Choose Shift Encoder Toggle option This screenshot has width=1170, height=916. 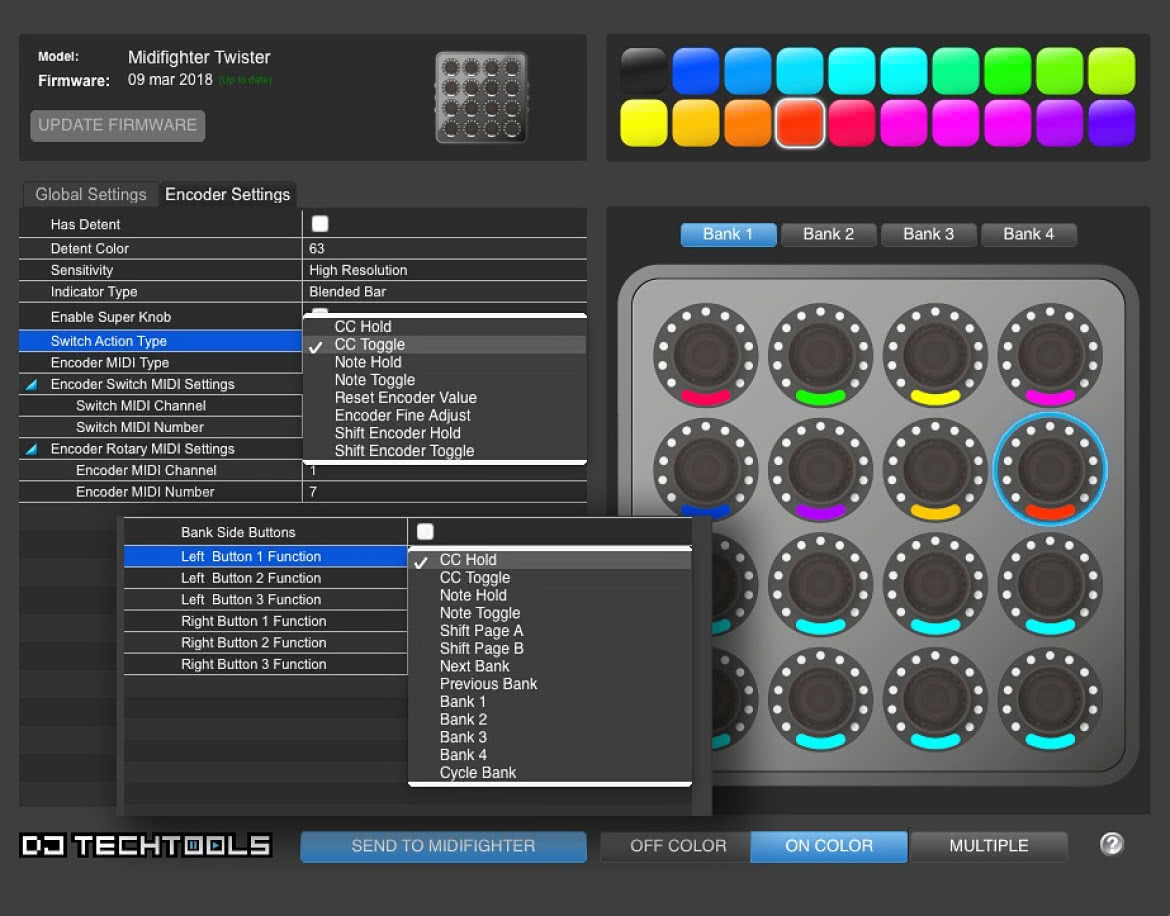[x=445, y=451]
